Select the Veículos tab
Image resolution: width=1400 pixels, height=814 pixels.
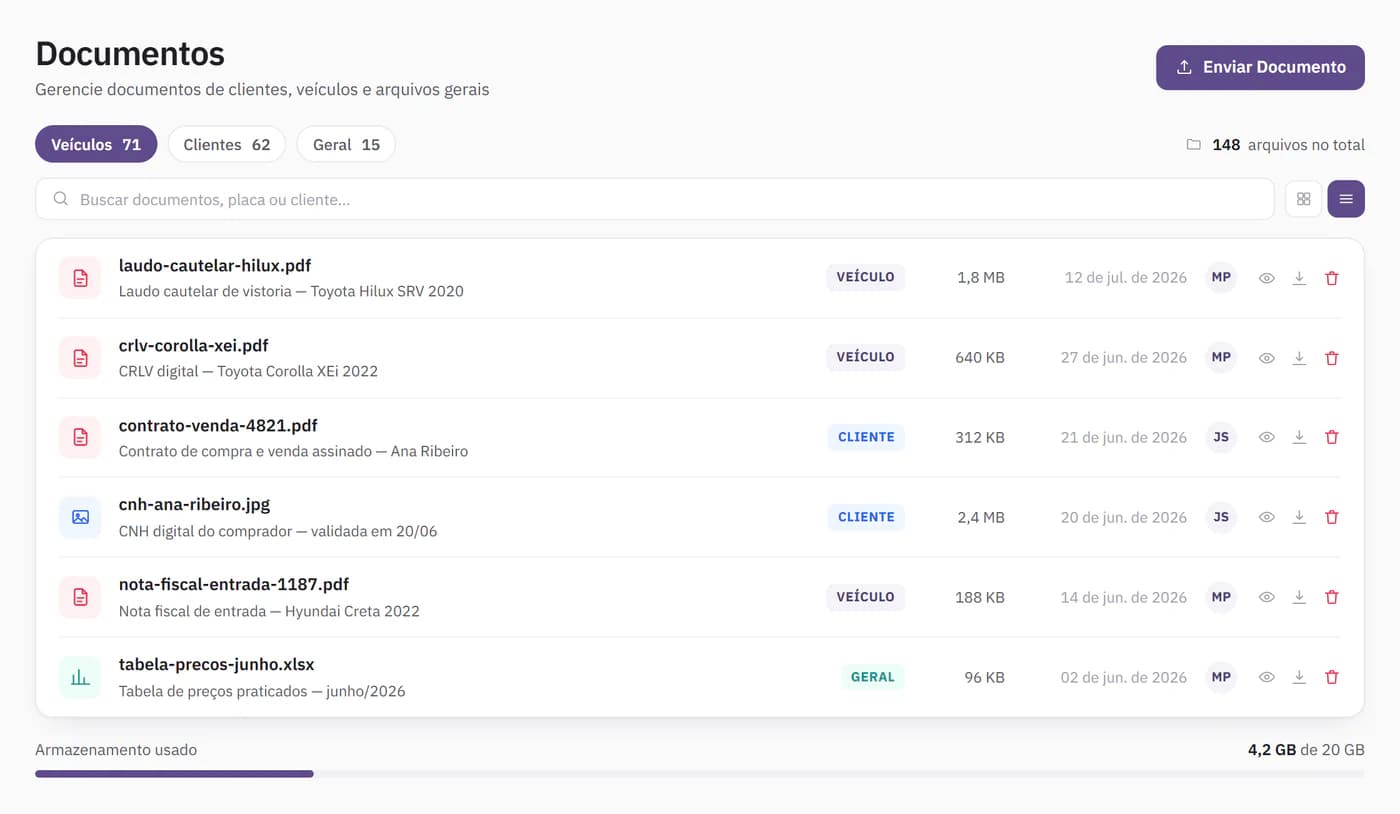[x=96, y=144]
